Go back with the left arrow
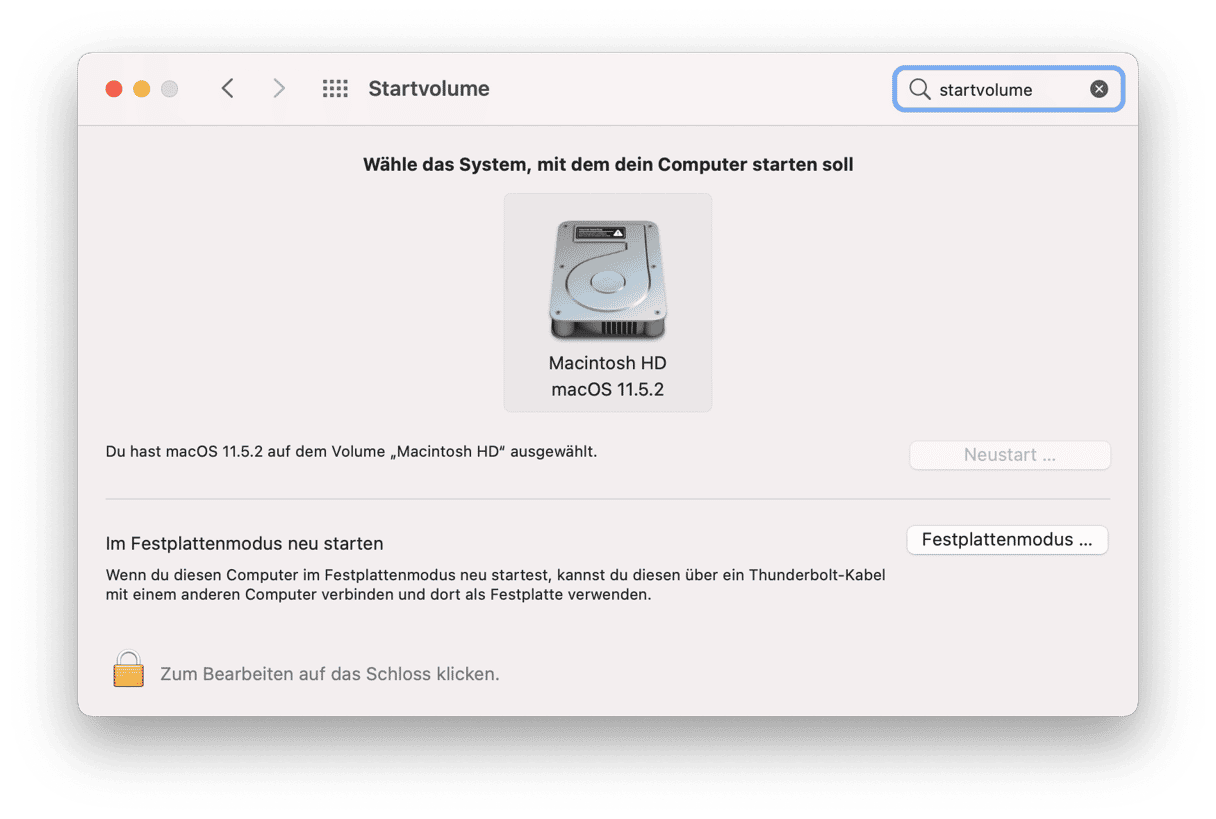The height and width of the screenshot is (819, 1216). [x=227, y=89]
